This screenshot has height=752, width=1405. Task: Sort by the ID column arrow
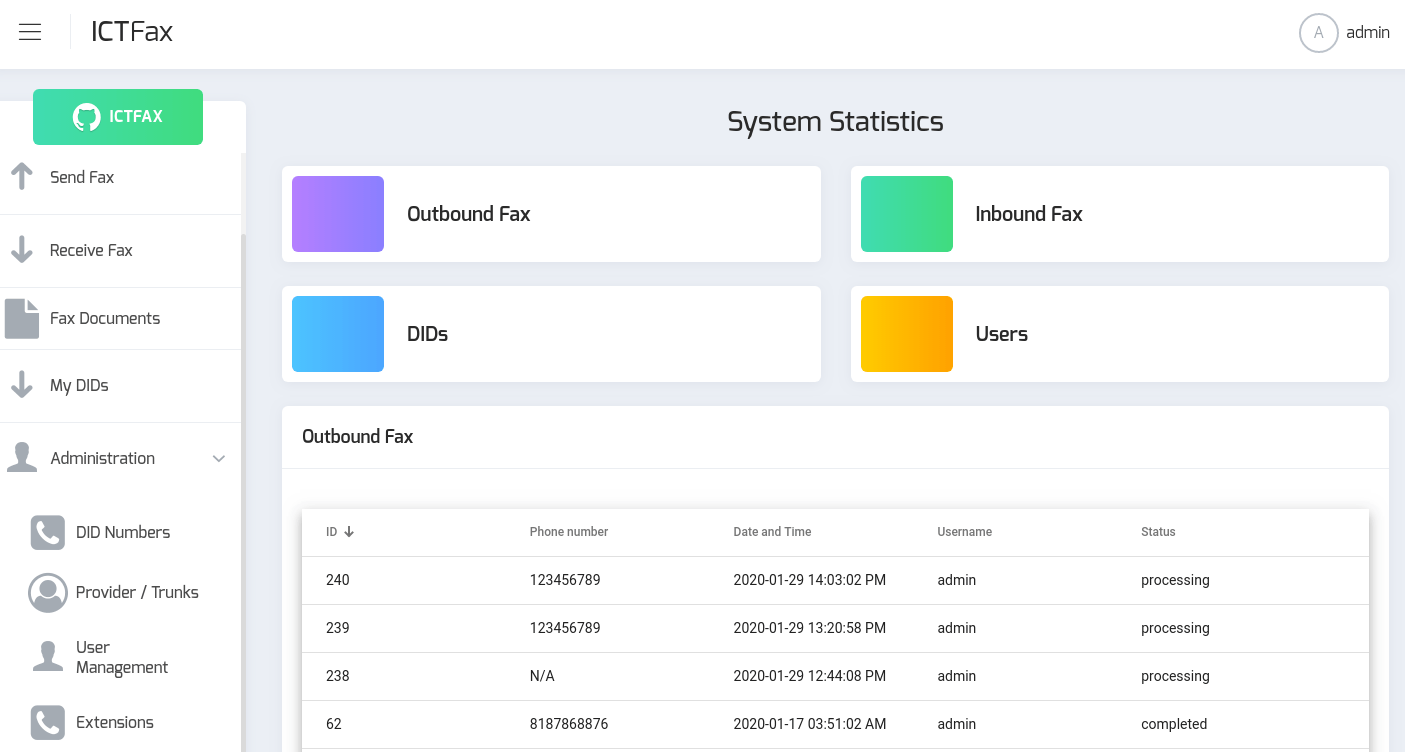[349, 532]
